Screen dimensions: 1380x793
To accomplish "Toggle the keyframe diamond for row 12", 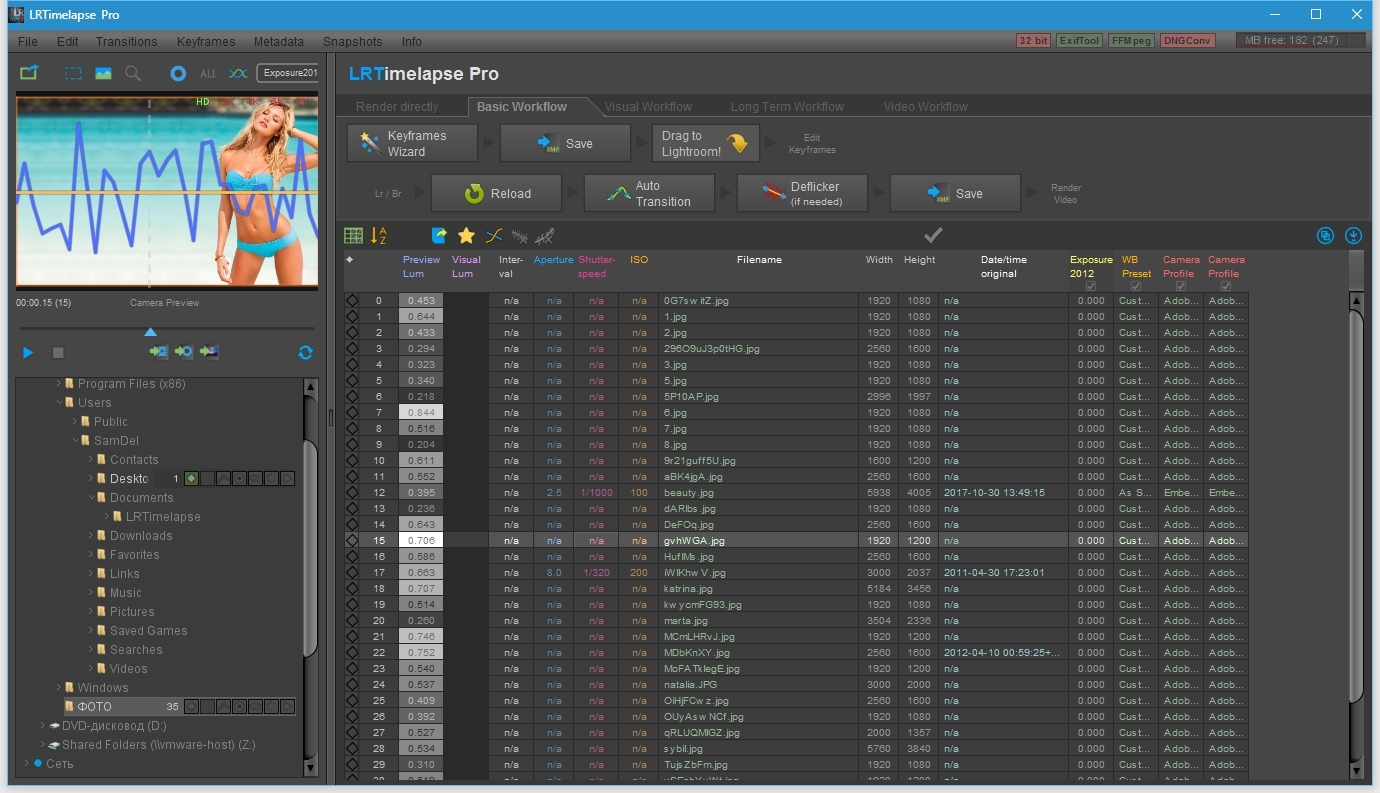I will point(352,492).
